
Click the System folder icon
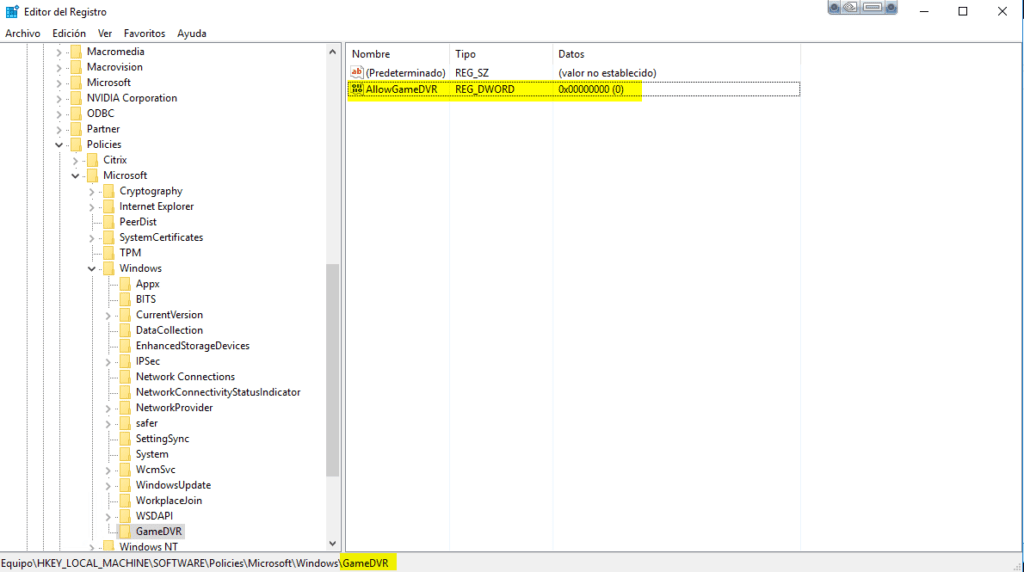tap(125, 454)
